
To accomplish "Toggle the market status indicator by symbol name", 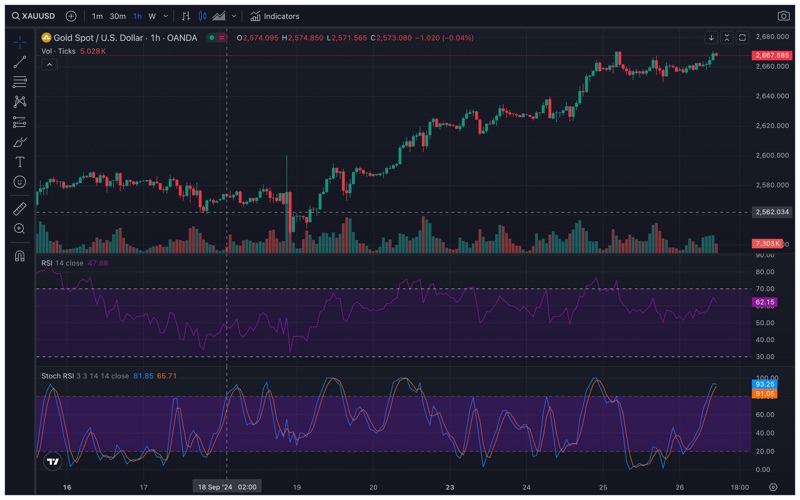I will tap(211, 37).
